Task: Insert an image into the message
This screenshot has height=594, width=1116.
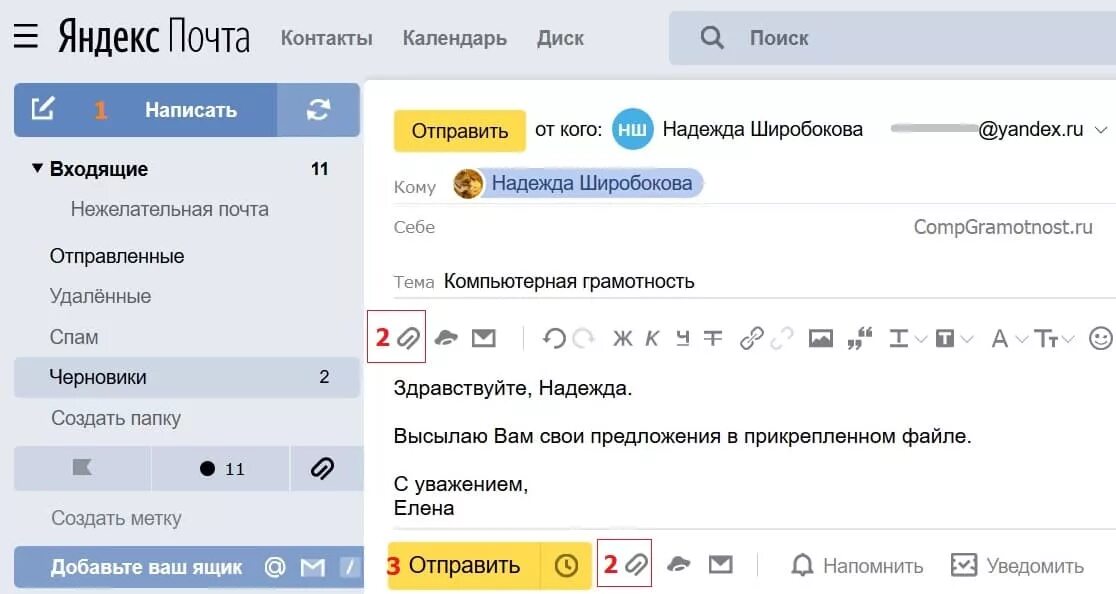Action: coord(821,339)
